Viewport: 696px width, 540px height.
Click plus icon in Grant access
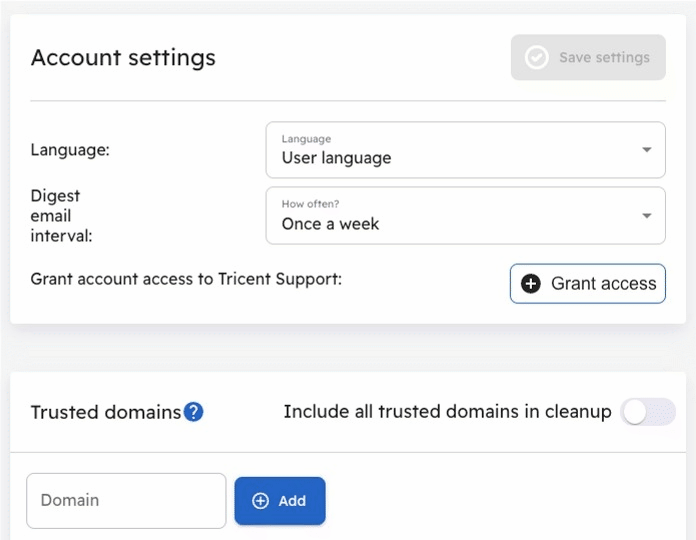(x=531, y=284)
